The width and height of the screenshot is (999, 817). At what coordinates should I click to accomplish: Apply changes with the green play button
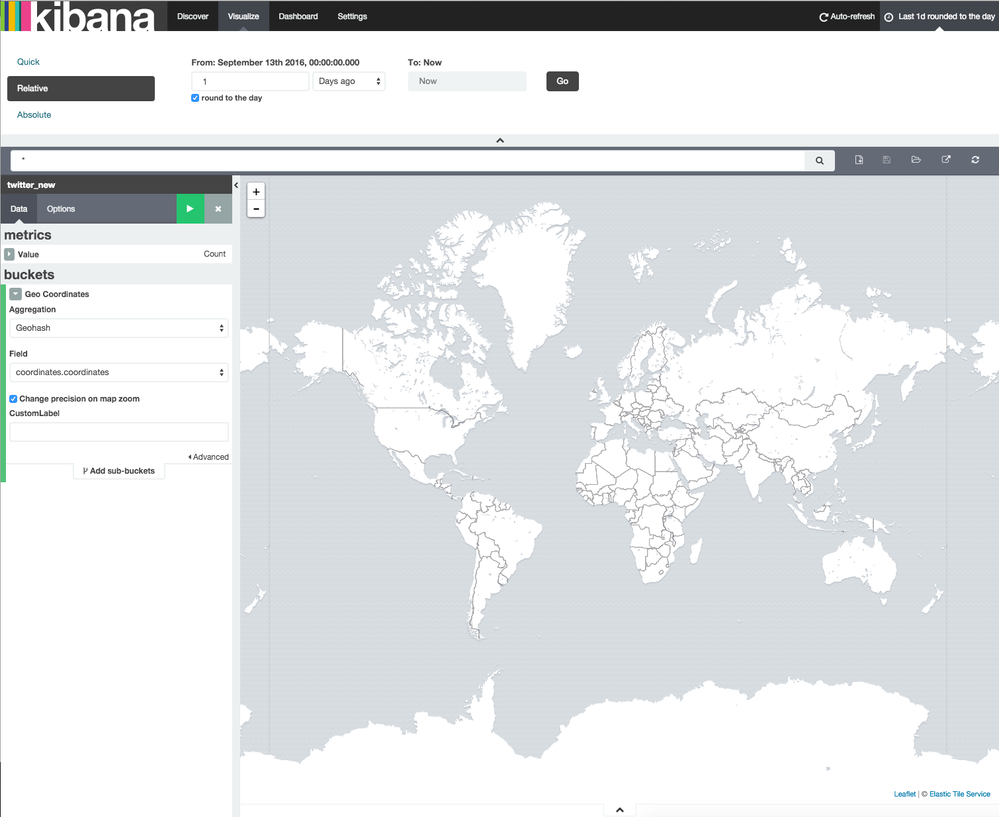click(189, 209)
